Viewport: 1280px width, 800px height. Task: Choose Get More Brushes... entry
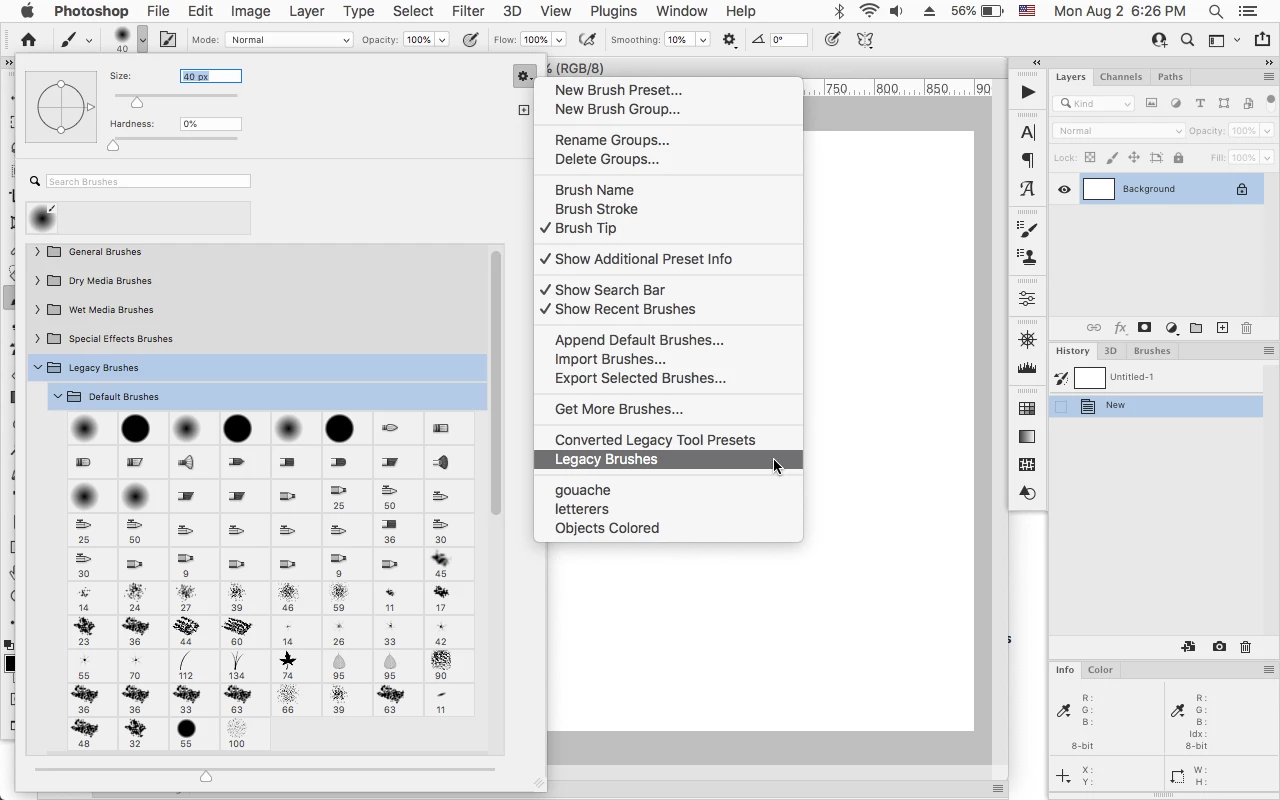pos(668,409)
